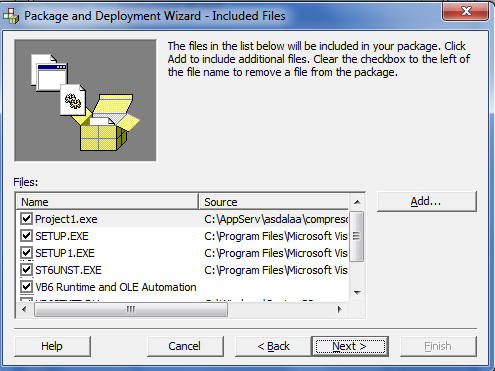Toggle the ST6UNST.EXE checkbox
The image size is (495, 371).
[26, 270]
